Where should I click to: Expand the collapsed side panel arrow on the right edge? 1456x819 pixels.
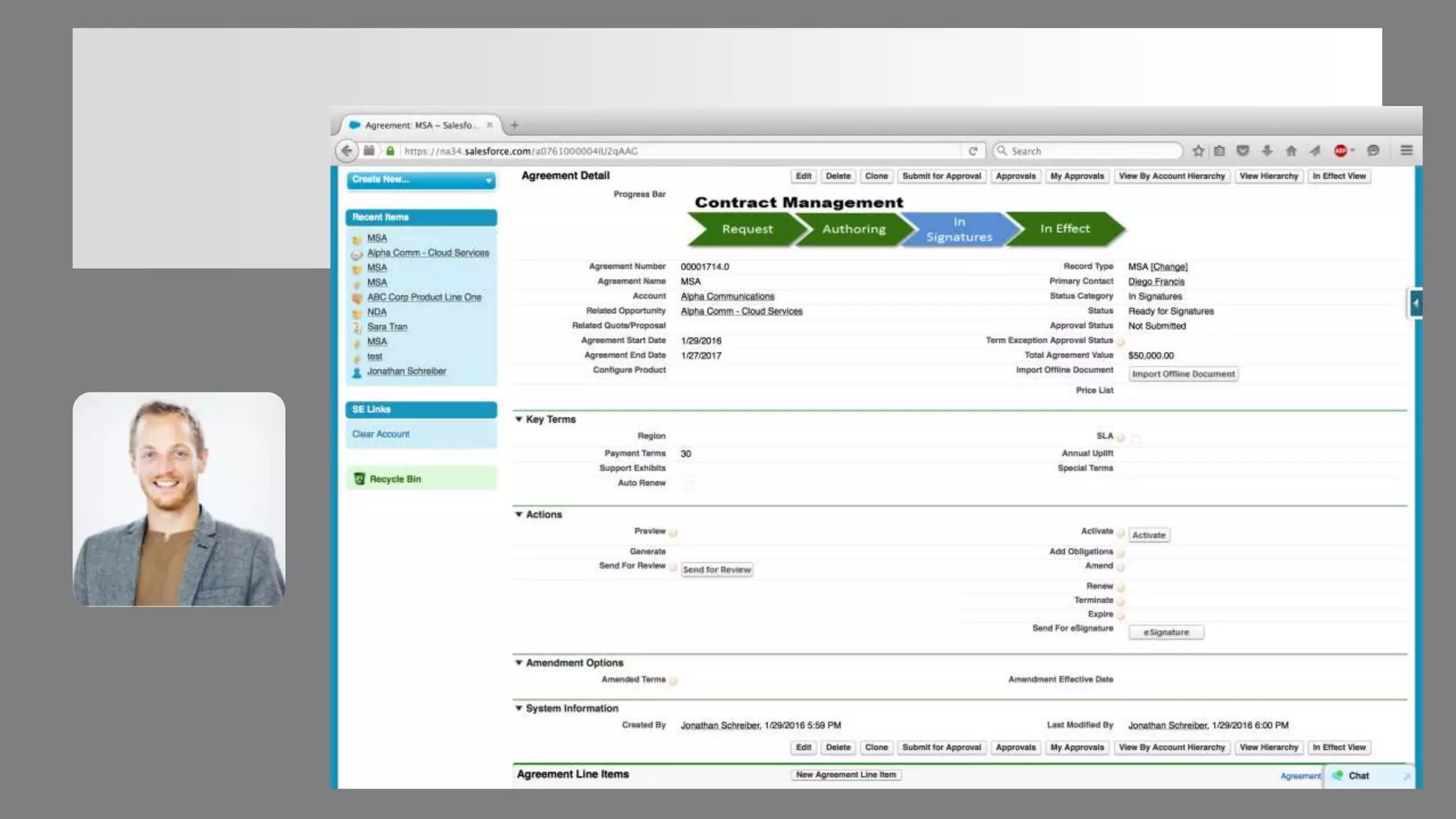click(1415, 304)
